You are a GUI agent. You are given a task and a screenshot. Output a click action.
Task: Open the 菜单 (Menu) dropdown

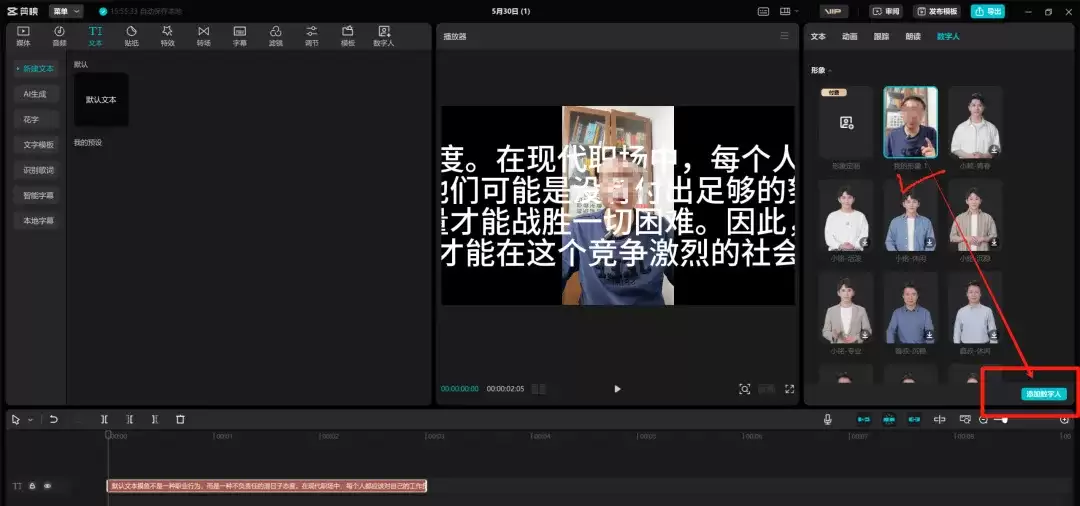pyautogui.click(x=65, y=12)
